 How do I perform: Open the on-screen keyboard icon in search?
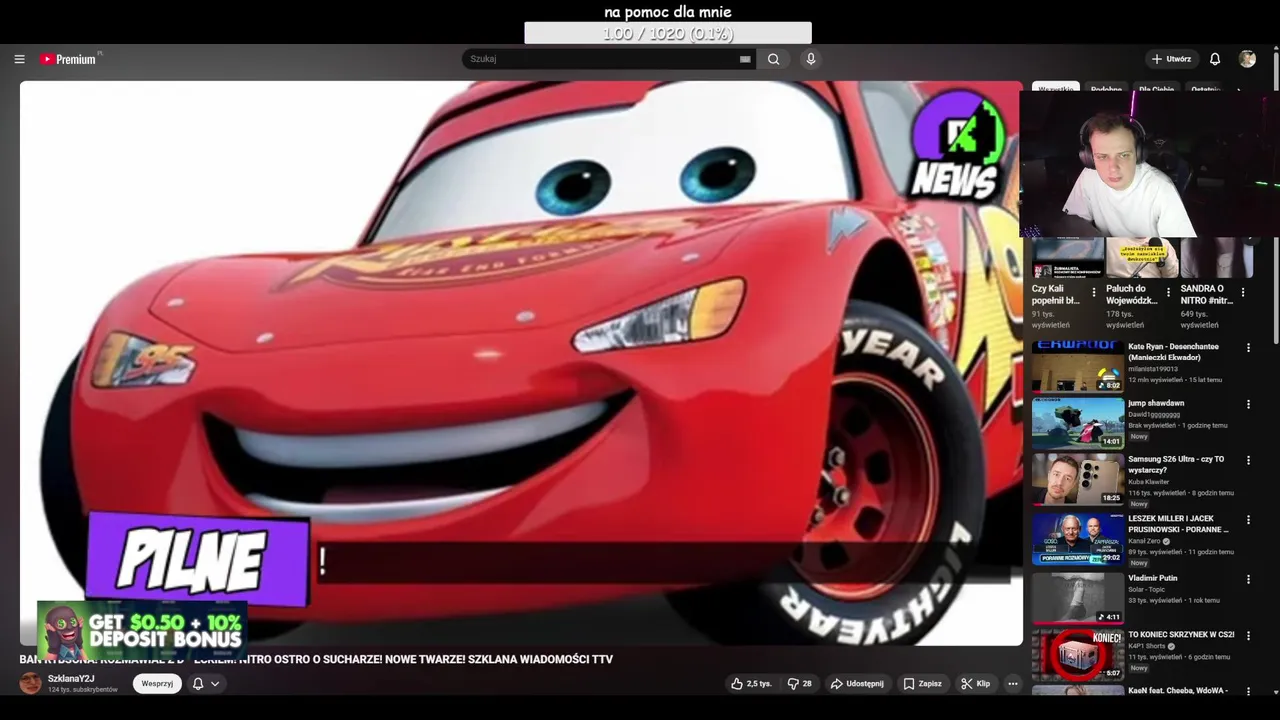pos(745,59)
